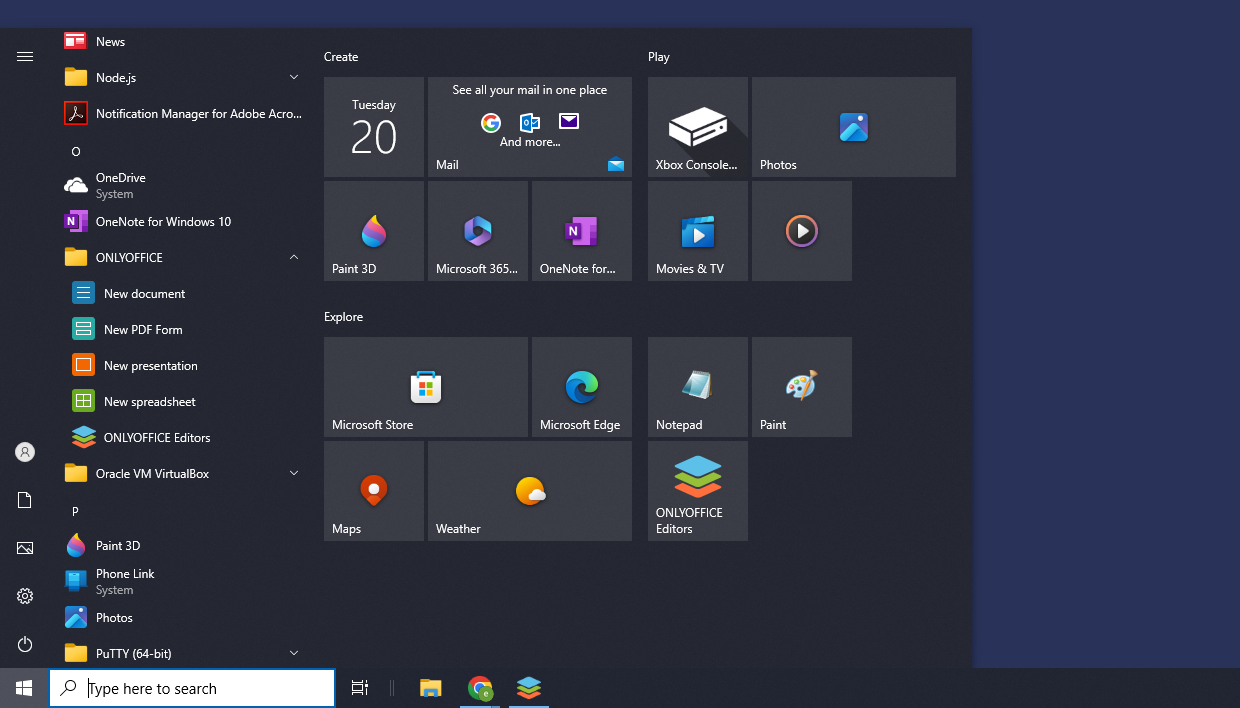Open the Maps tile
The height and width of the screenshot is (708, 1240).
(x=374, y=491)
